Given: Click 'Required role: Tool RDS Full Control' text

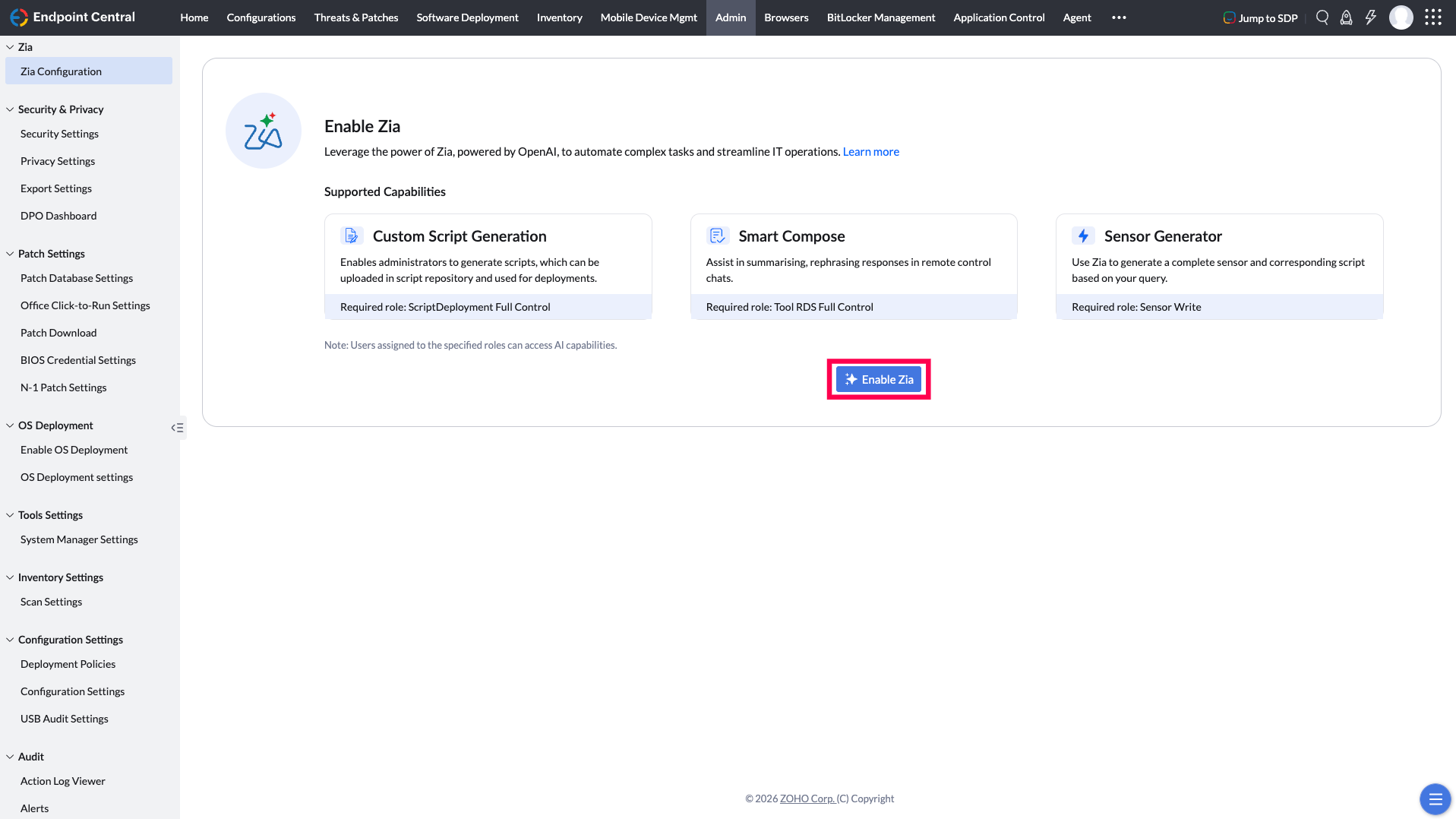Looking at the screenshot, I should pos(790,307).
